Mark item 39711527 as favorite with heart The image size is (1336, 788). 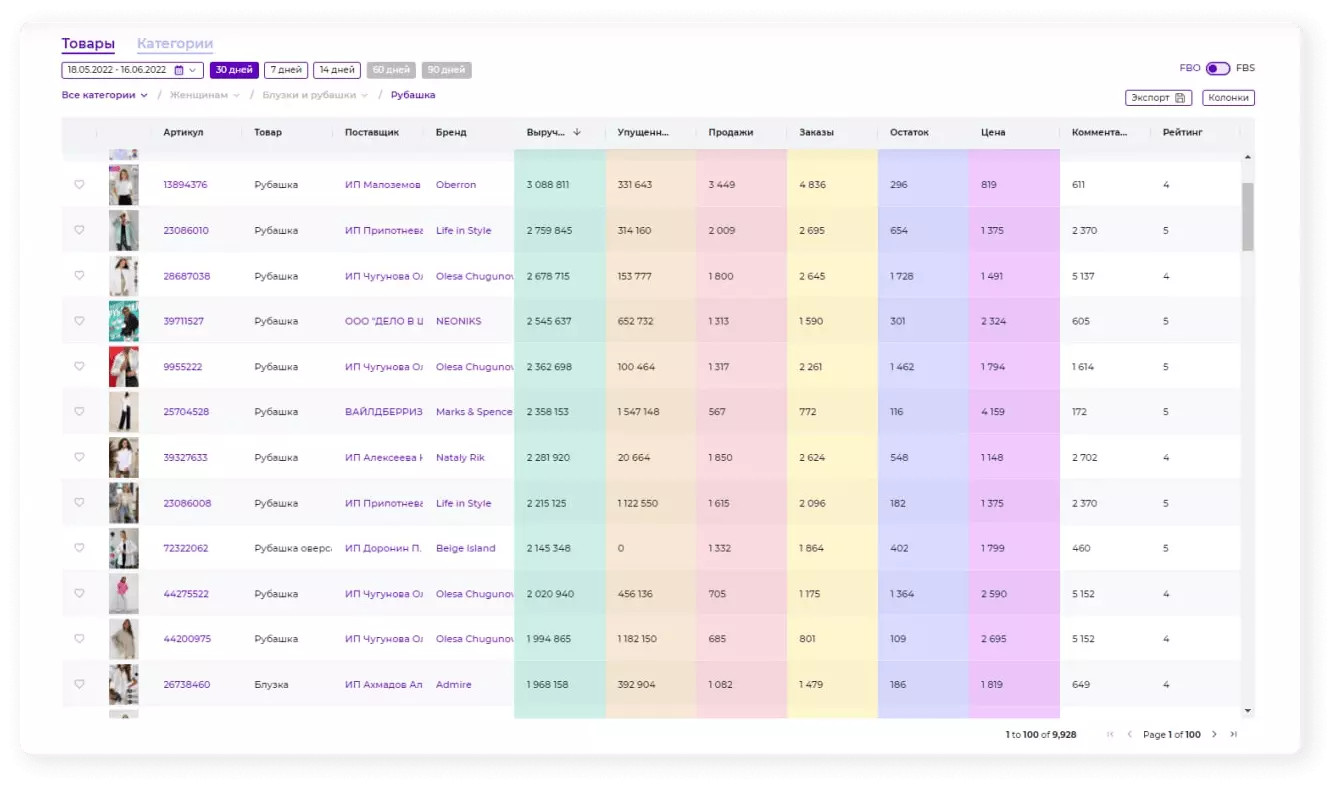(x=79, y=321)
